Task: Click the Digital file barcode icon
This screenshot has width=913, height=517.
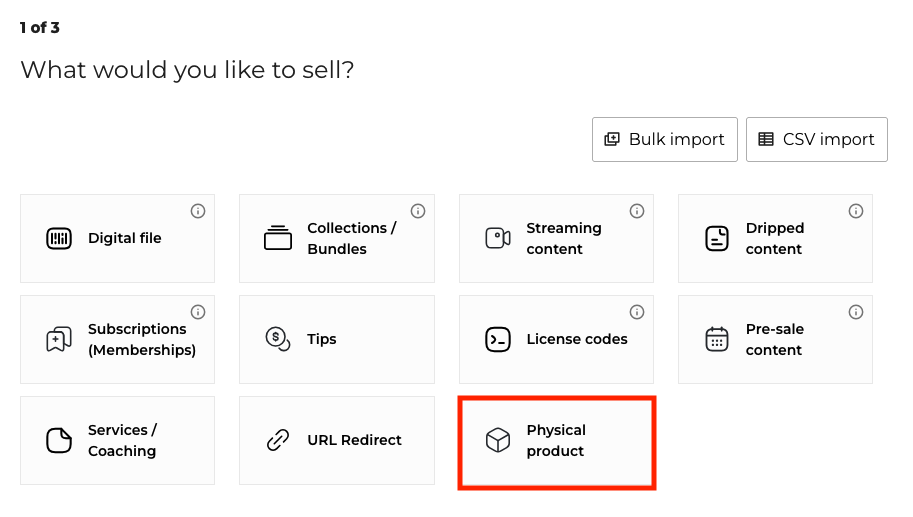Action: coord(59,239)
